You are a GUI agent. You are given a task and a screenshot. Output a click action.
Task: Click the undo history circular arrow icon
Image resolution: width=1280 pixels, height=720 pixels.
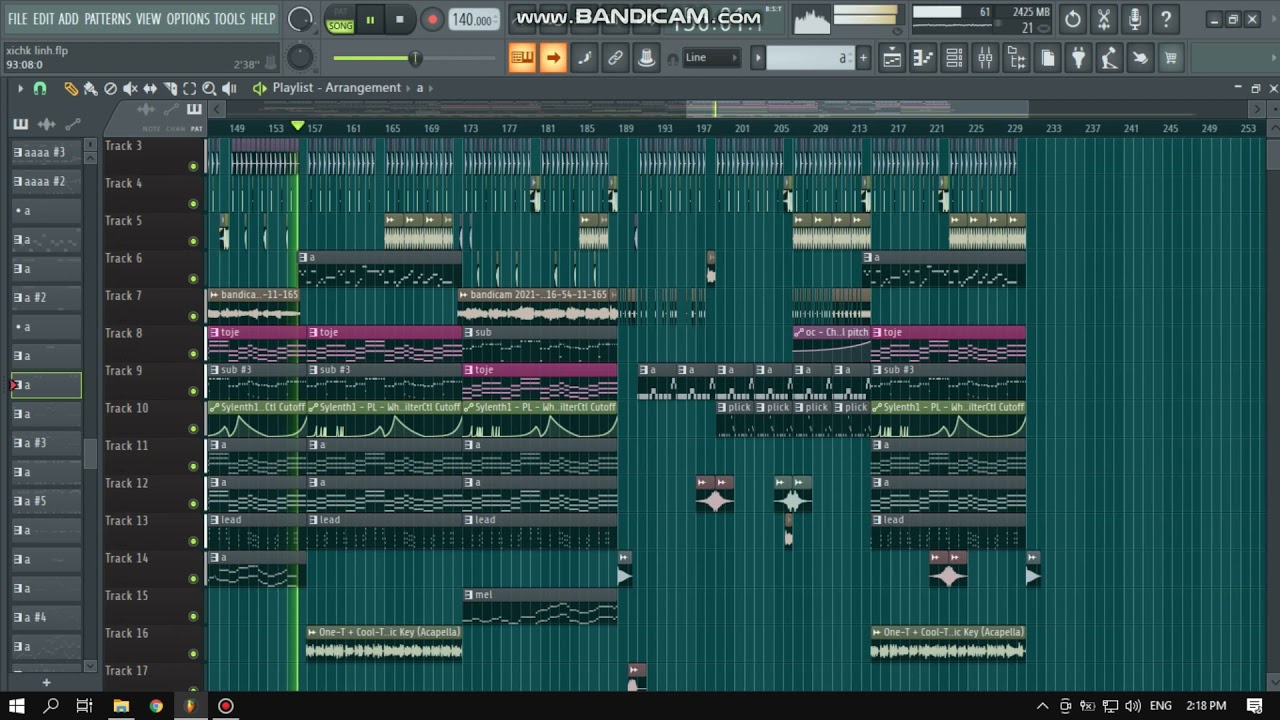(x=1072, y=19)
